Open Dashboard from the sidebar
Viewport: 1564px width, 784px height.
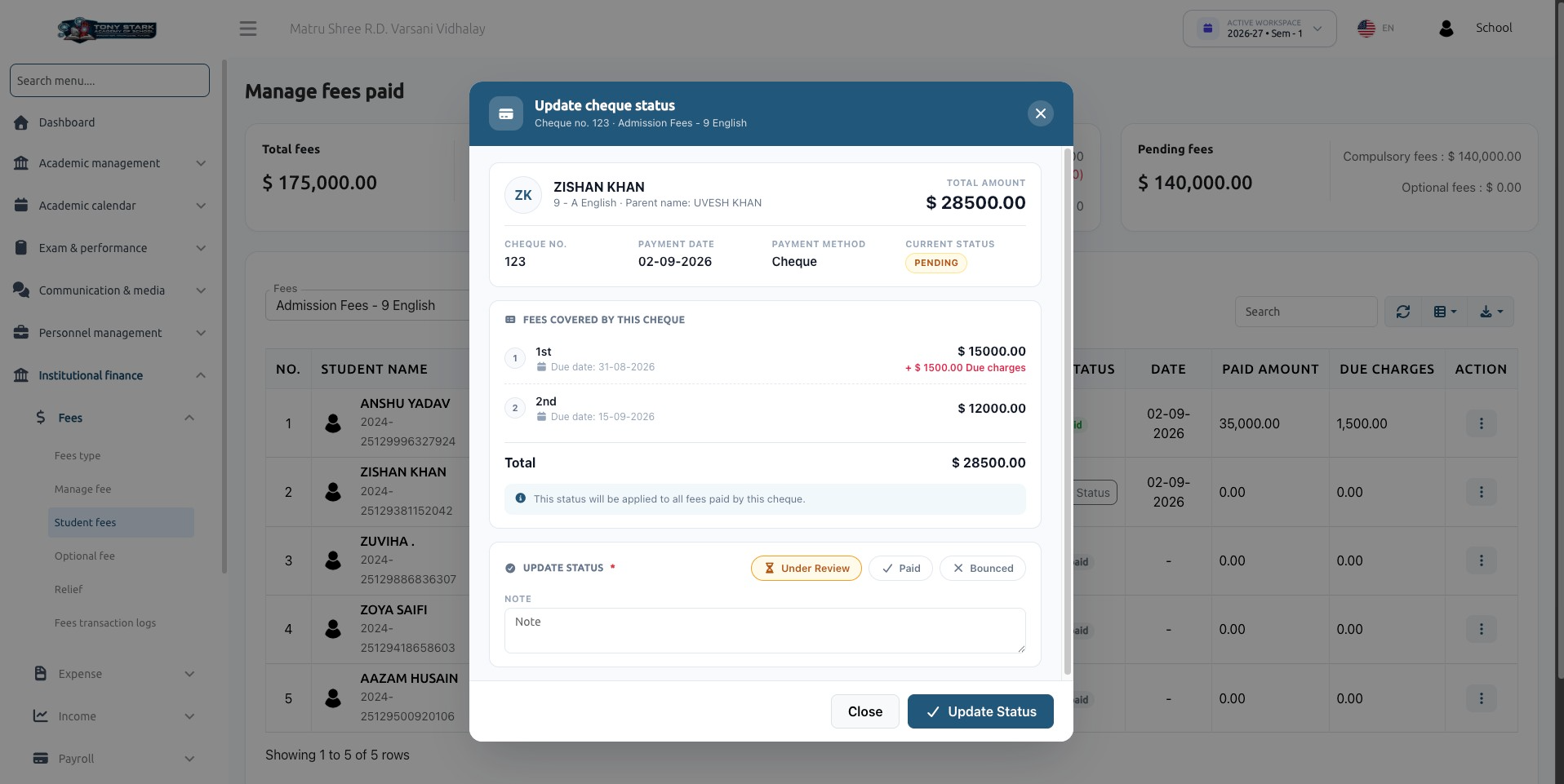pyautogui.click(x=67, y=122)
